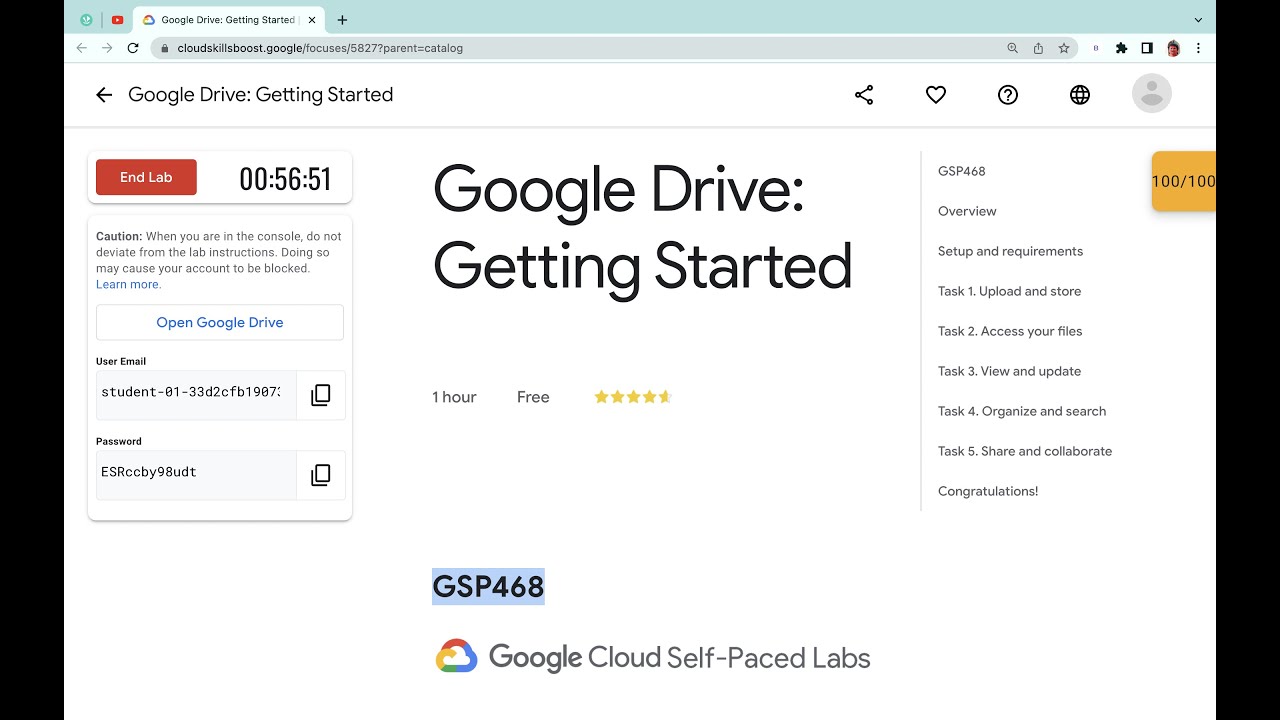The image size is (1280, 720).
Task: Reload the page with refresh icon
Action: pyautogui.click(x=133, y=48)
